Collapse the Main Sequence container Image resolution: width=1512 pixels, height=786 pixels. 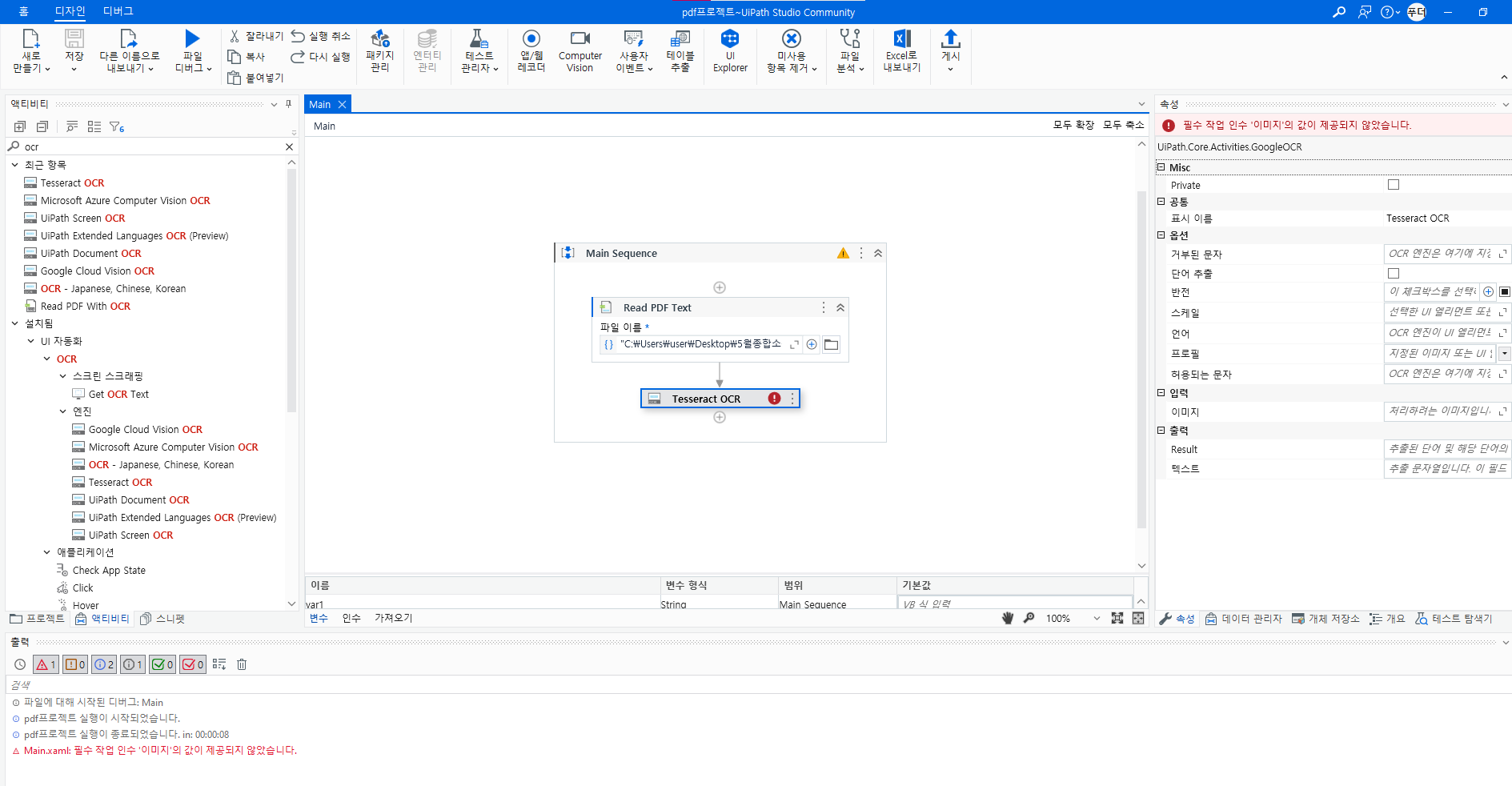point(878,253)
